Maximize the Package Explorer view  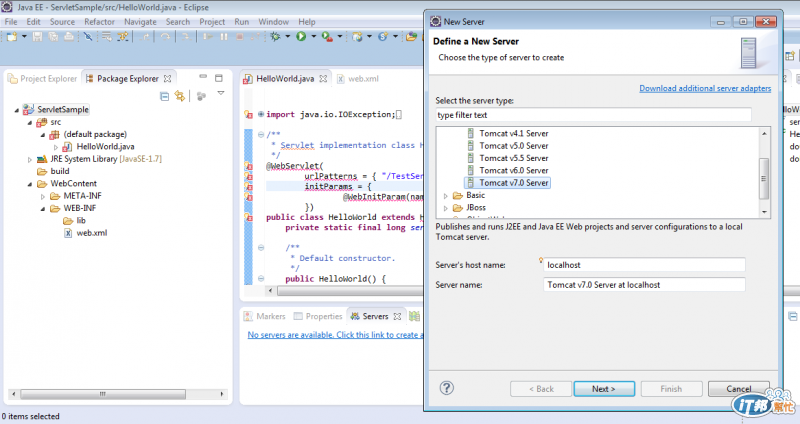point(219,78)
